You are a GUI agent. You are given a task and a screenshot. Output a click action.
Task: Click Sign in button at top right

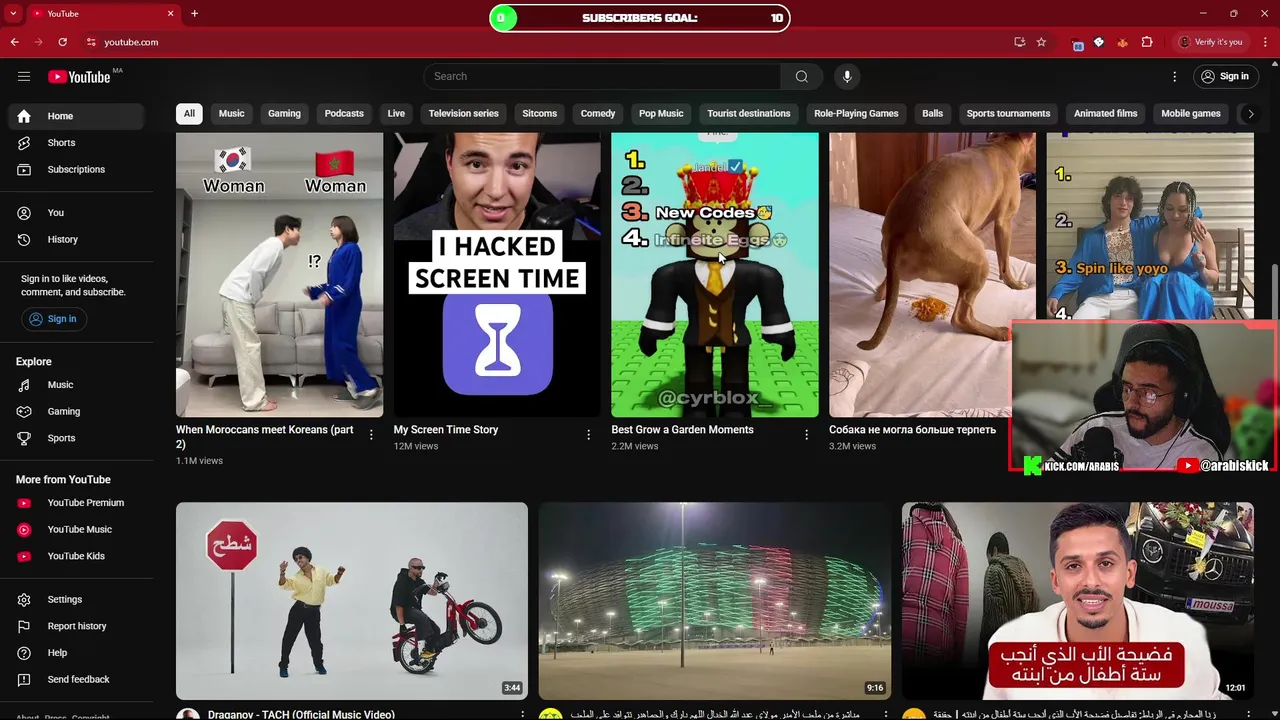[x=1225, y=76]
